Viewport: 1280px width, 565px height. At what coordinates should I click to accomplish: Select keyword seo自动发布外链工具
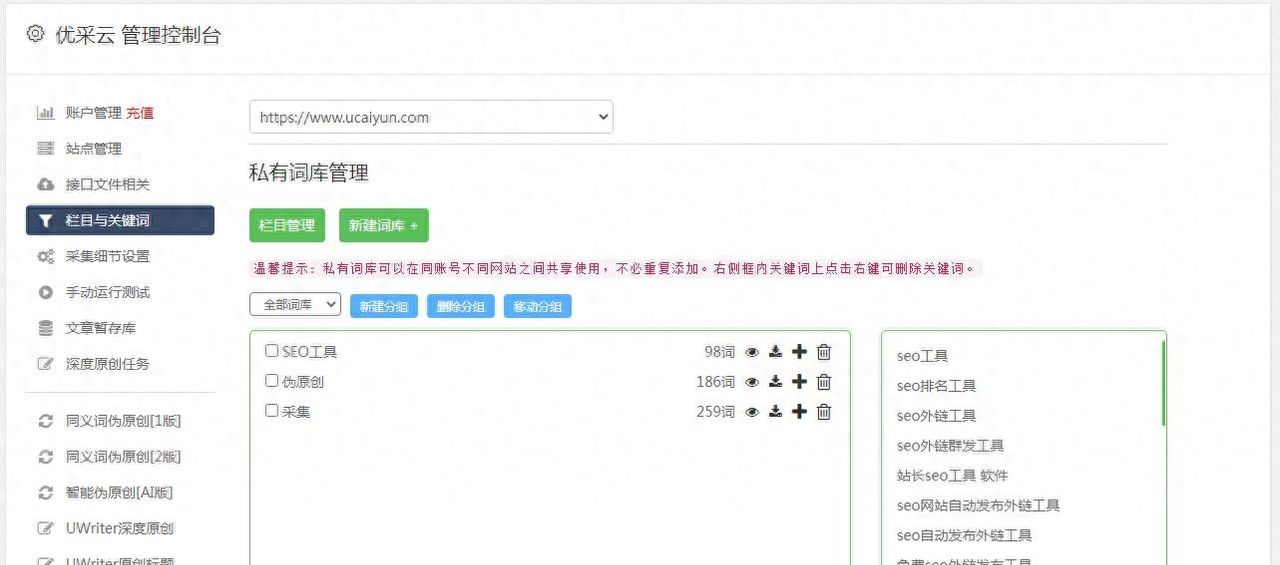(x=965, y=536)
